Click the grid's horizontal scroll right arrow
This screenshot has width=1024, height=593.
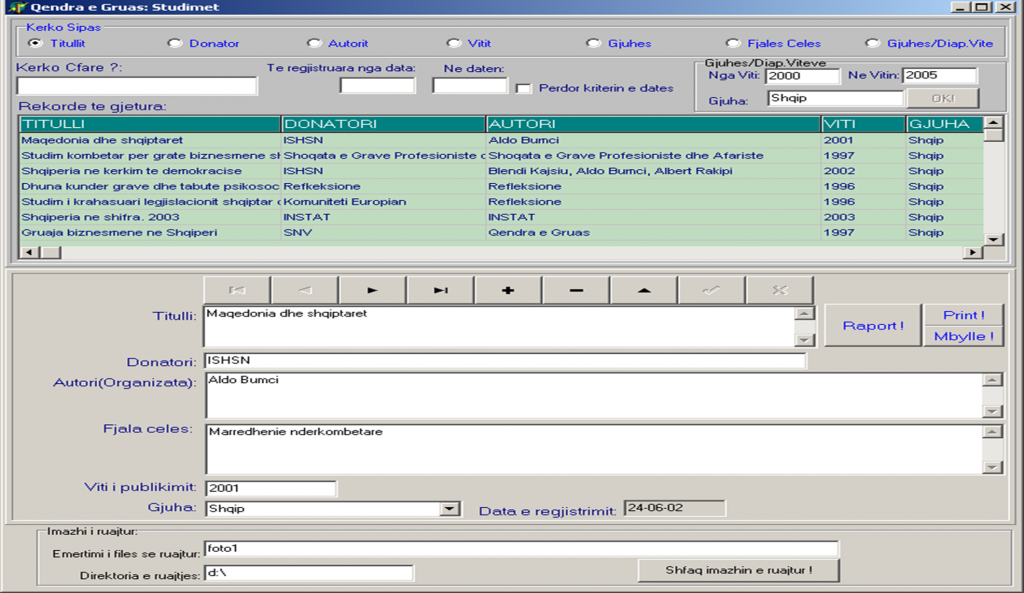point(974,252)
